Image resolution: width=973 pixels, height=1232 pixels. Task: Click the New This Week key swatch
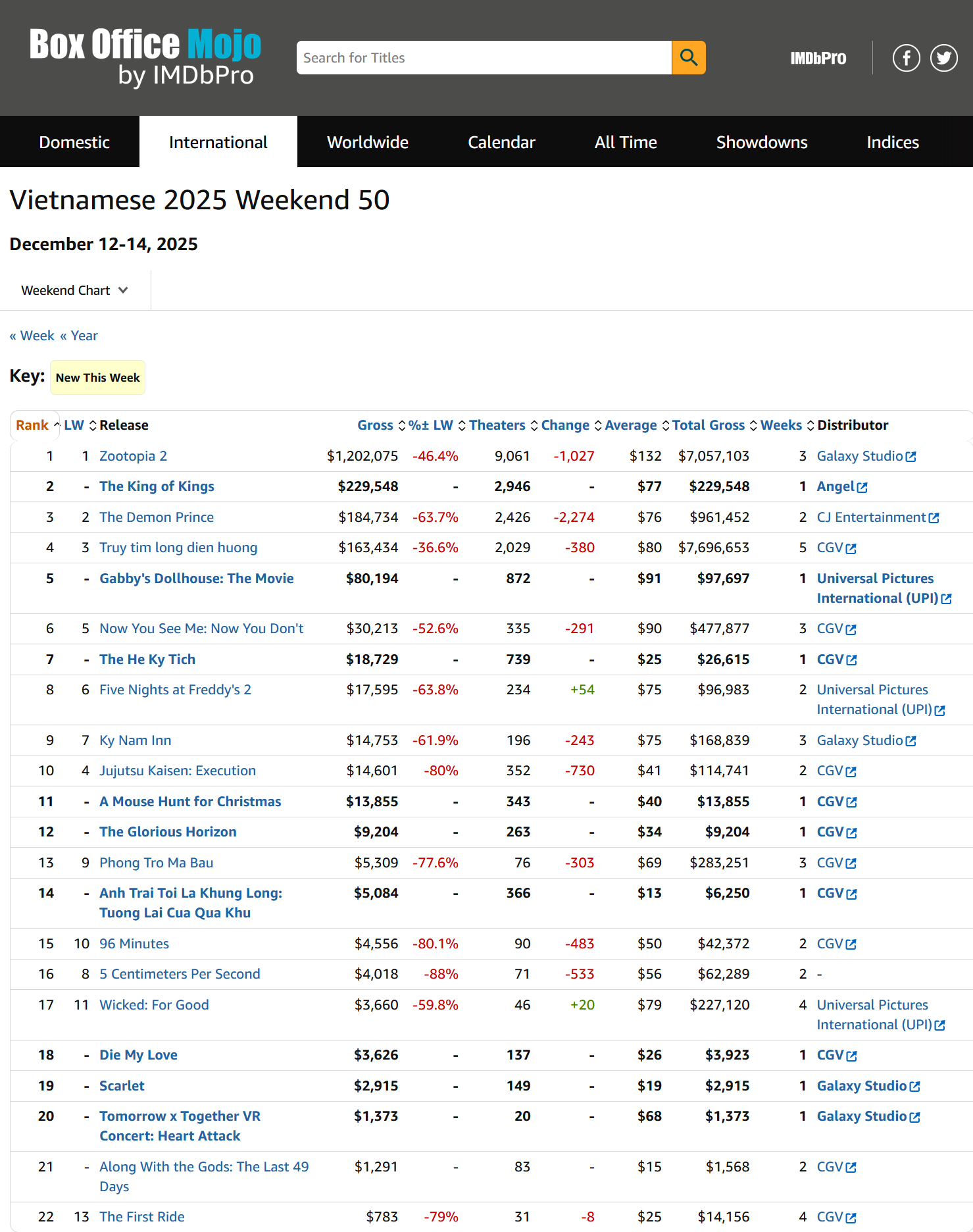click(x=97, y=378)
